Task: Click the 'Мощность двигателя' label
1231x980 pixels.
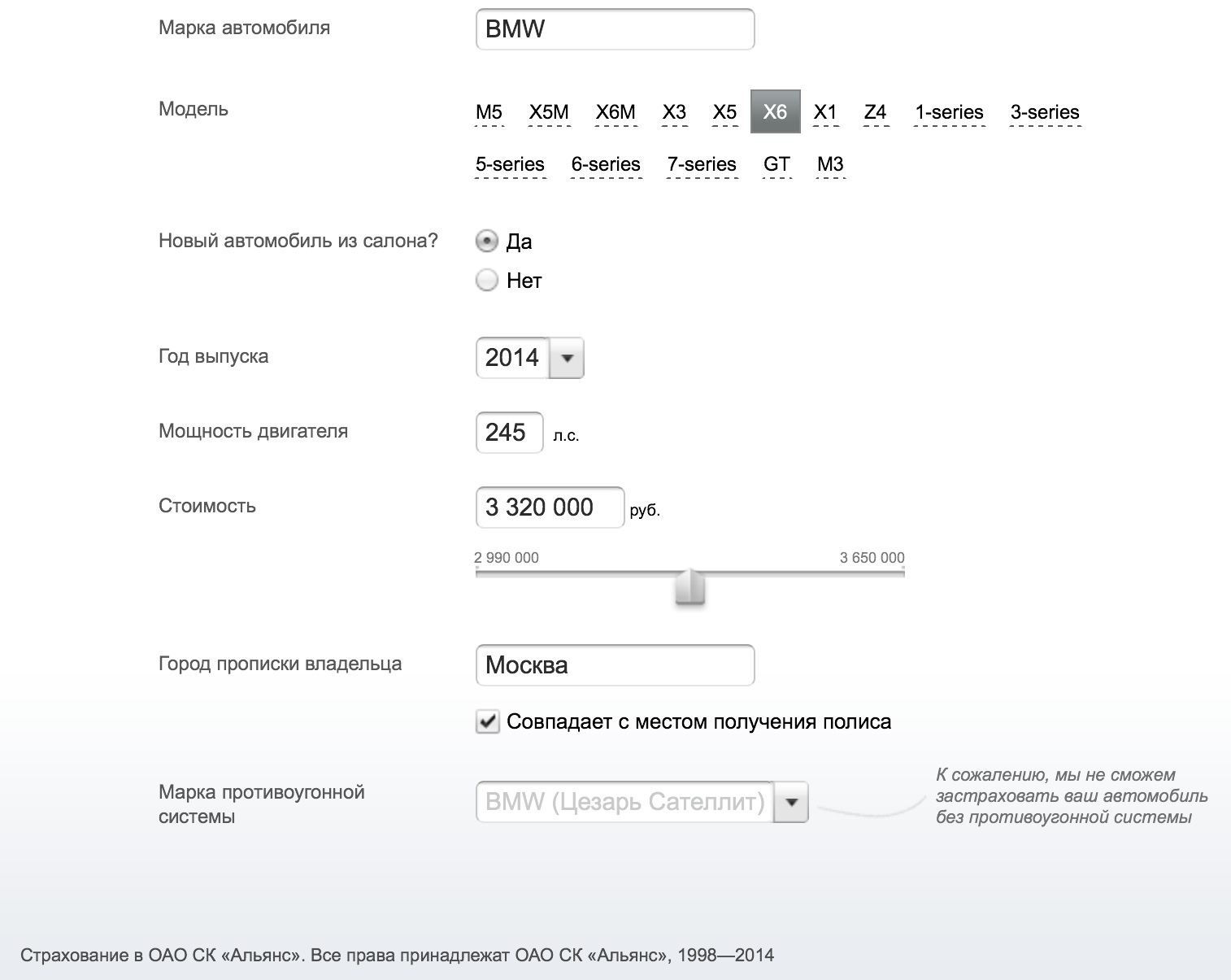Action: click(253, 431)
